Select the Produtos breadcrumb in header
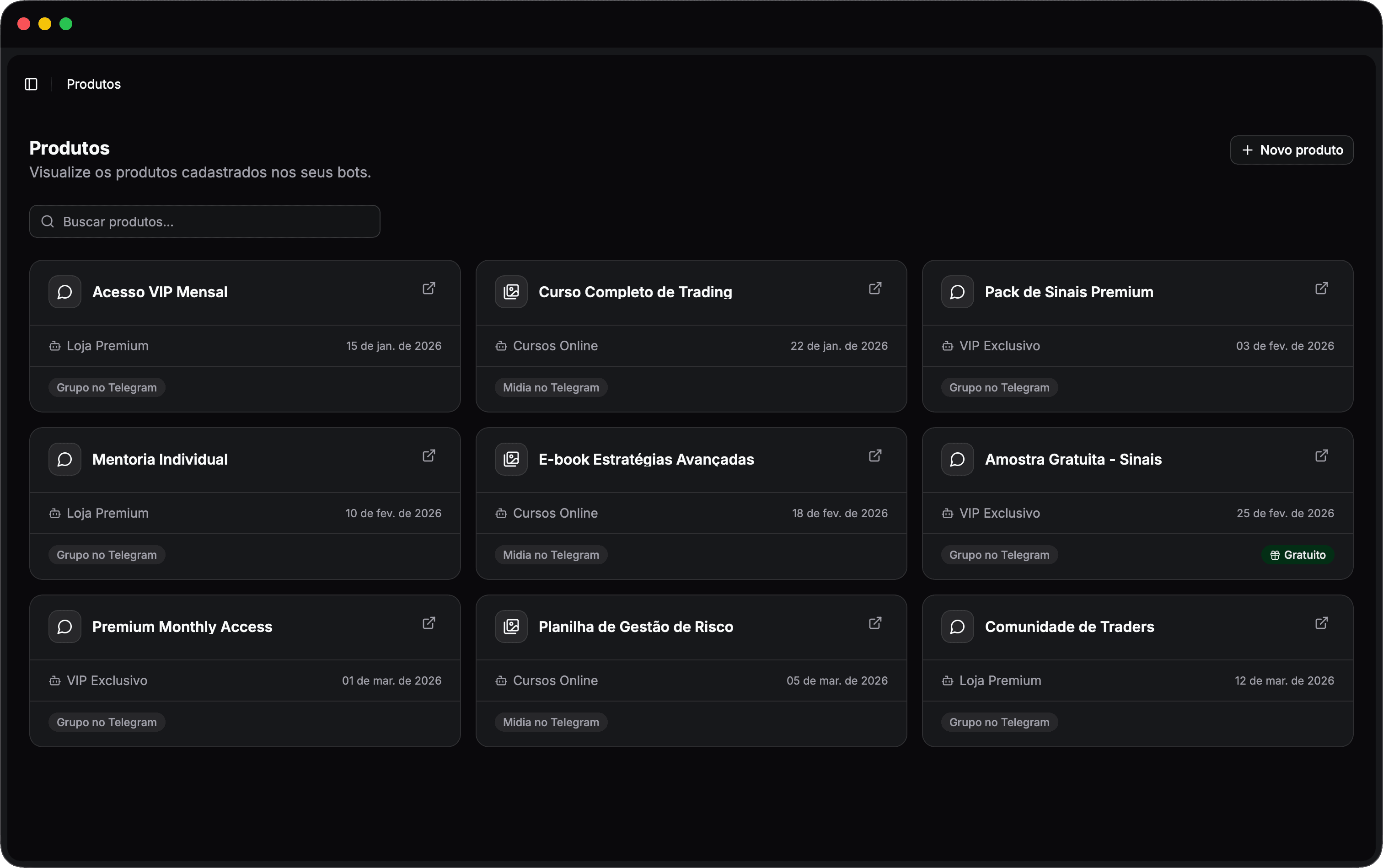This screenshot has height=868, width=1383. [94, 85]
